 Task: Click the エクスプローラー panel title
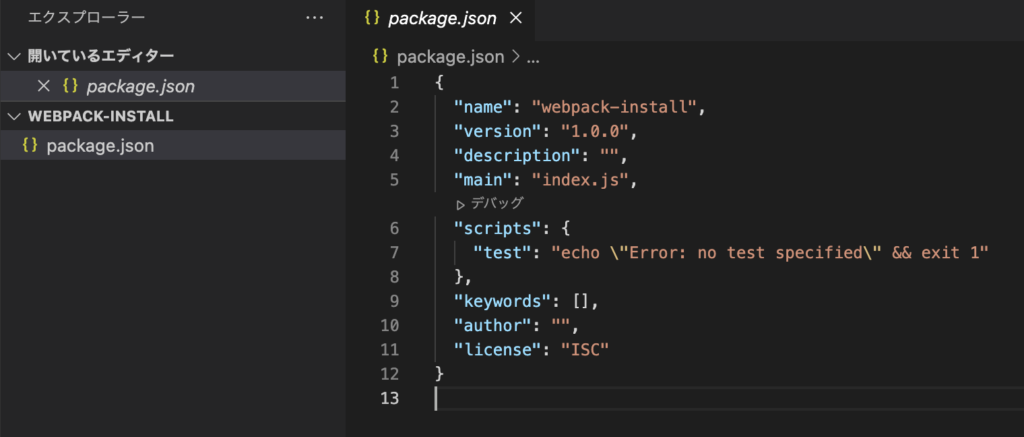[x=86, y=18]
